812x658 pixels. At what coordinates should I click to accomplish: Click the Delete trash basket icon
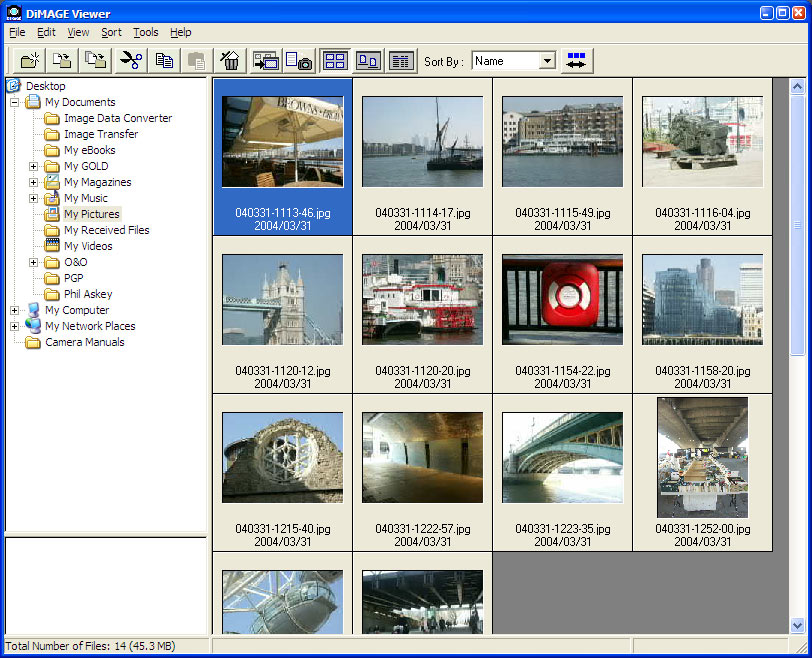click(x=230, y=61)
